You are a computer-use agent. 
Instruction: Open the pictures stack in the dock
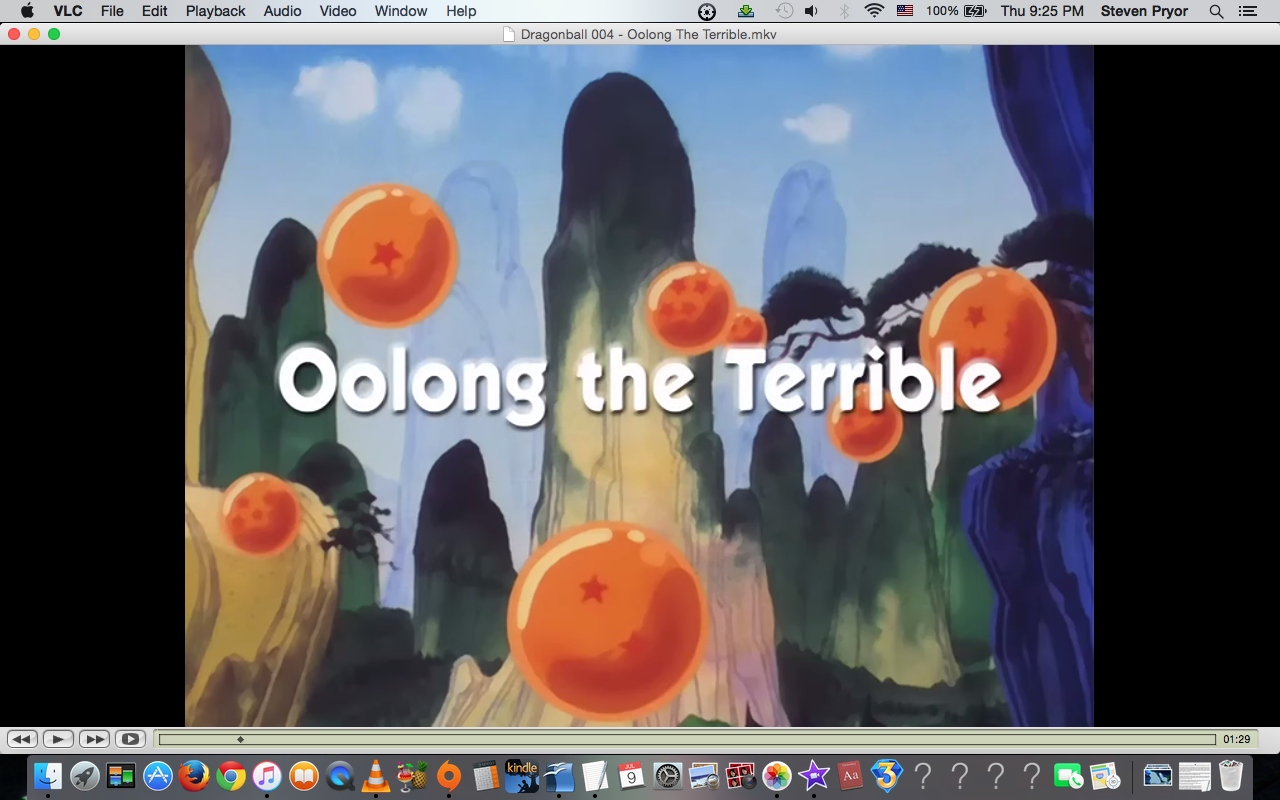coord(1158,775)
